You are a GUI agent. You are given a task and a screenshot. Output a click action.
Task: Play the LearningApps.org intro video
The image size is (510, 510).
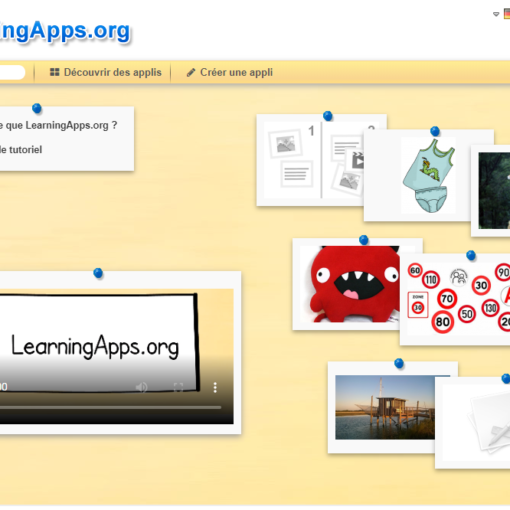point(116,356)
